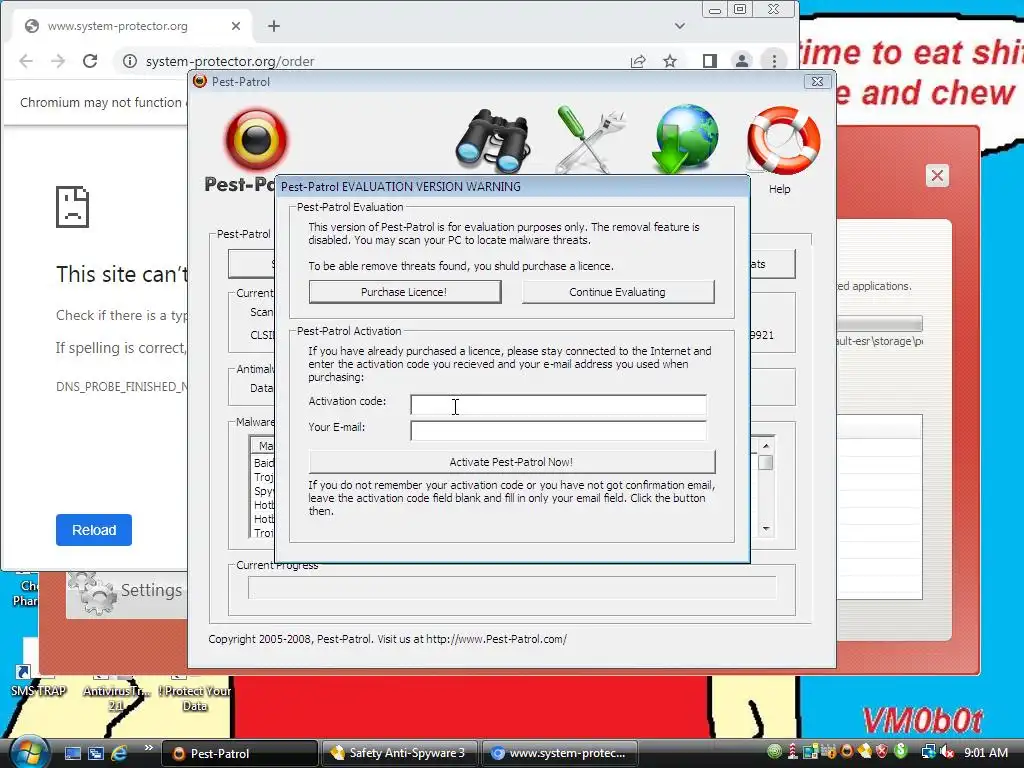Launch Internet Explorer from quick launch
1024x768 pixels.
click(120, 753)
